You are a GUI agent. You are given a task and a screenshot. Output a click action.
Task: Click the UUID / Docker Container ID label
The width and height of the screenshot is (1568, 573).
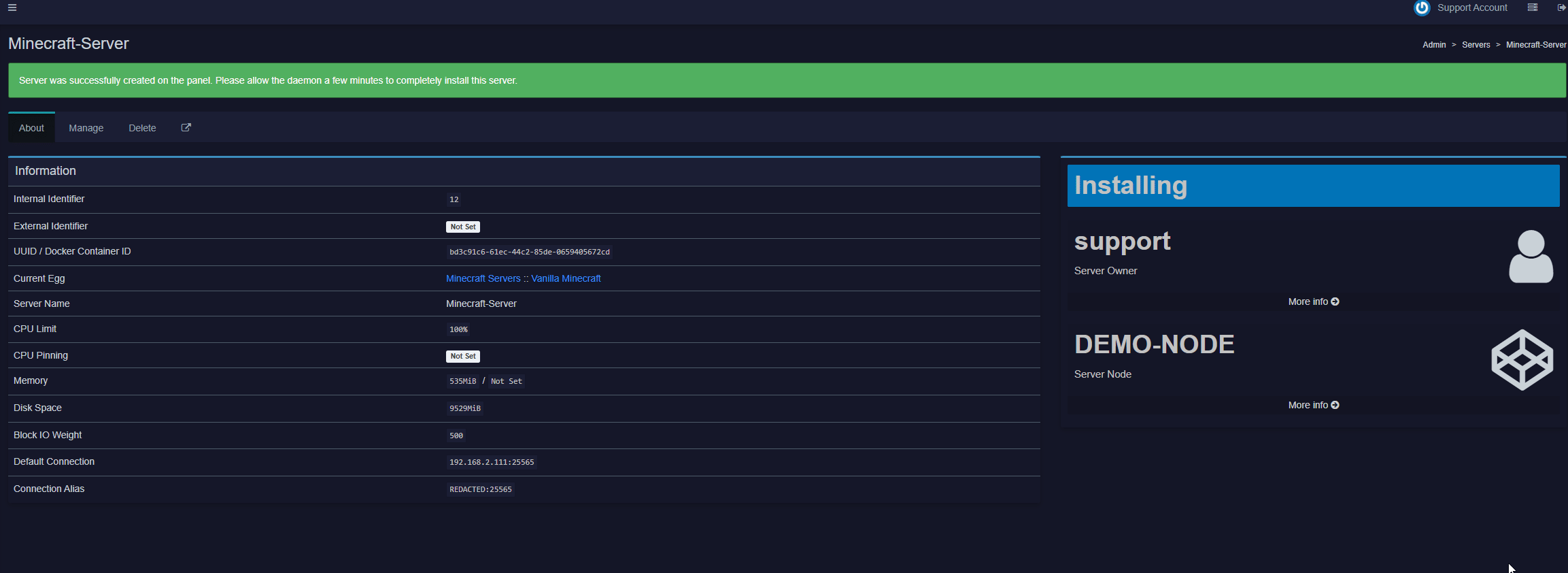[x=72, y=251]
